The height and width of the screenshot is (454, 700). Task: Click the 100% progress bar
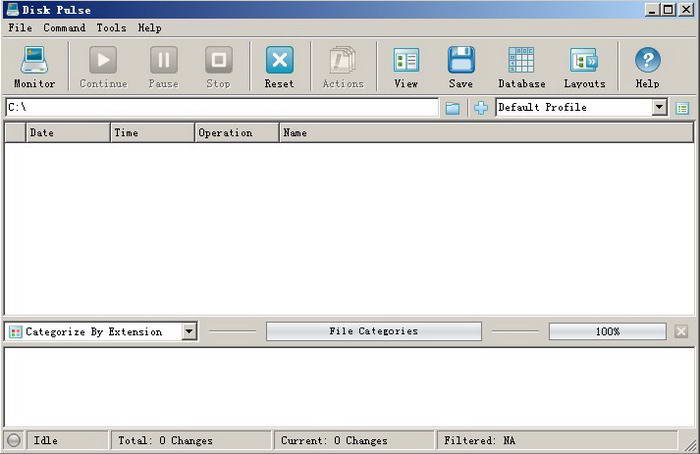[608, 331]
